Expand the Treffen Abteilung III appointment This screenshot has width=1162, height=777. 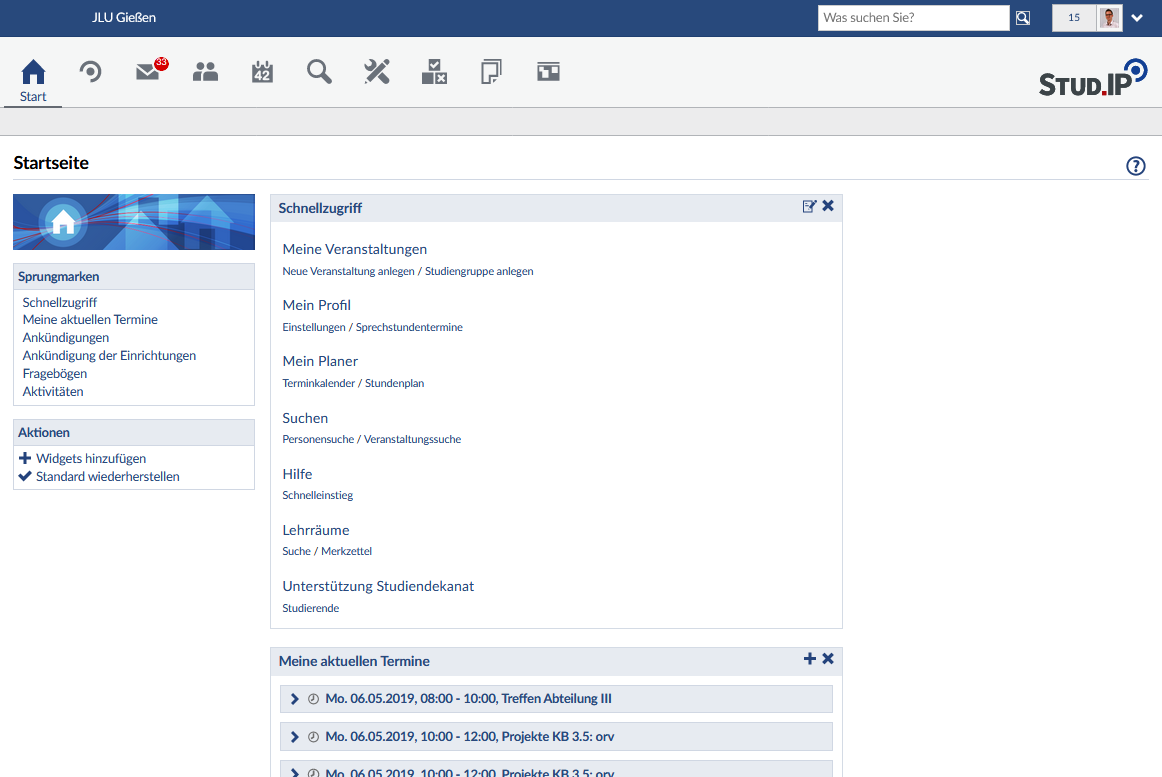[x=294, y=699]
